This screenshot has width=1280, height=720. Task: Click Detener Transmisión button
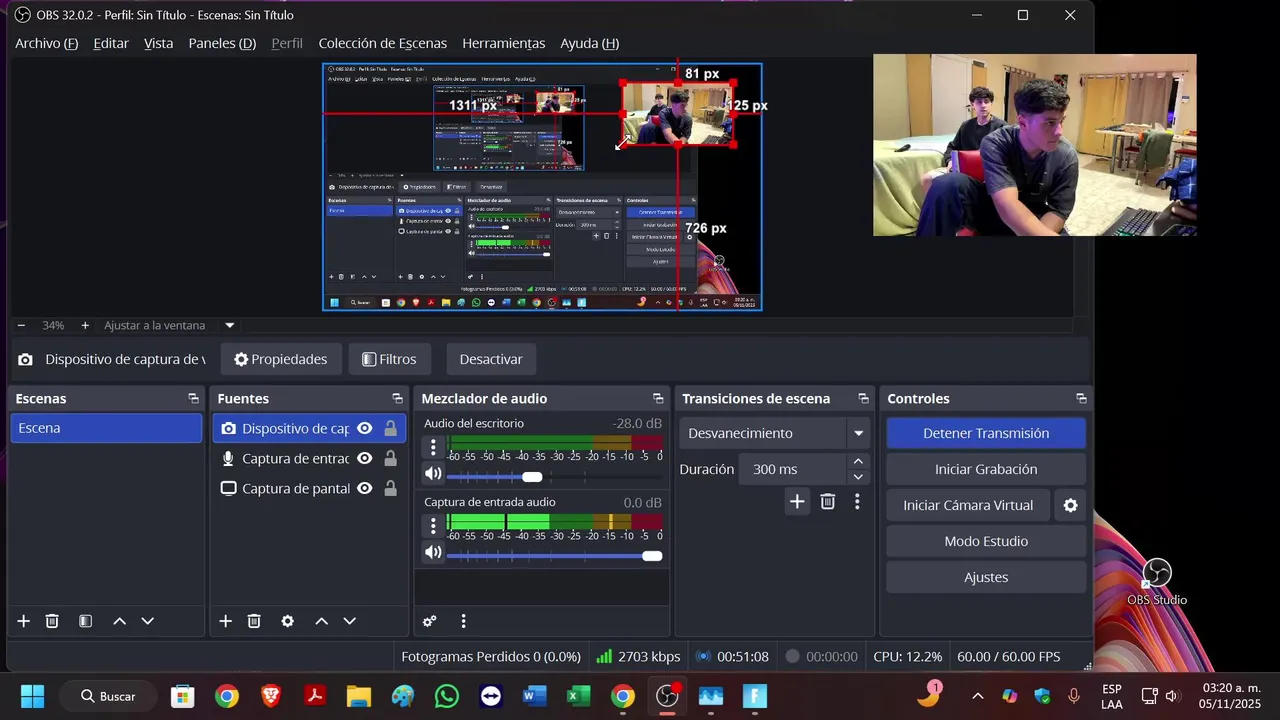[x=986, y=433]
